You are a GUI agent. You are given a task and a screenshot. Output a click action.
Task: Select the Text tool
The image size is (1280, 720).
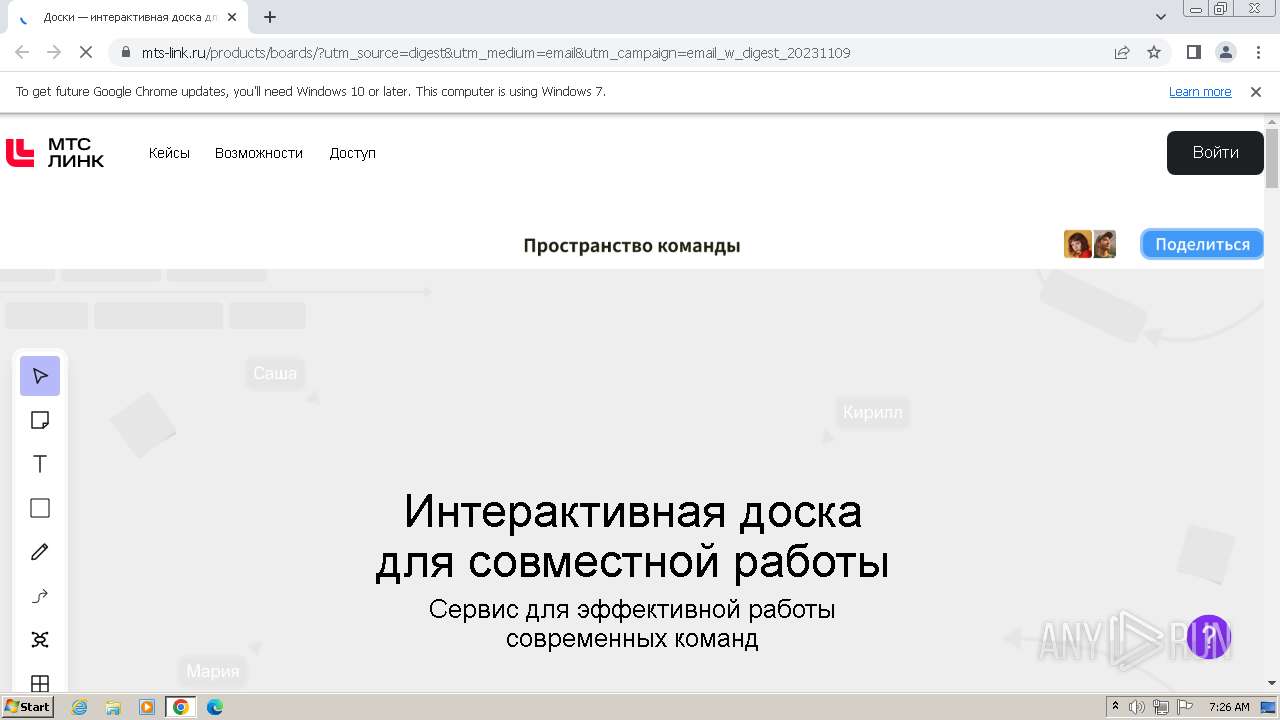tap(40, 464)
